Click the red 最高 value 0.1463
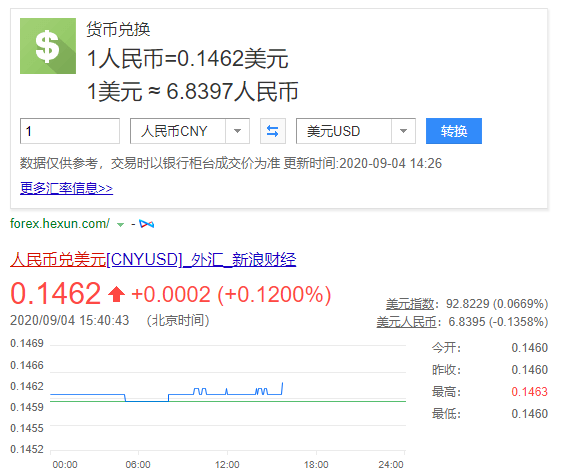Viewport: 574px width, 476px height. click(529, 392)
